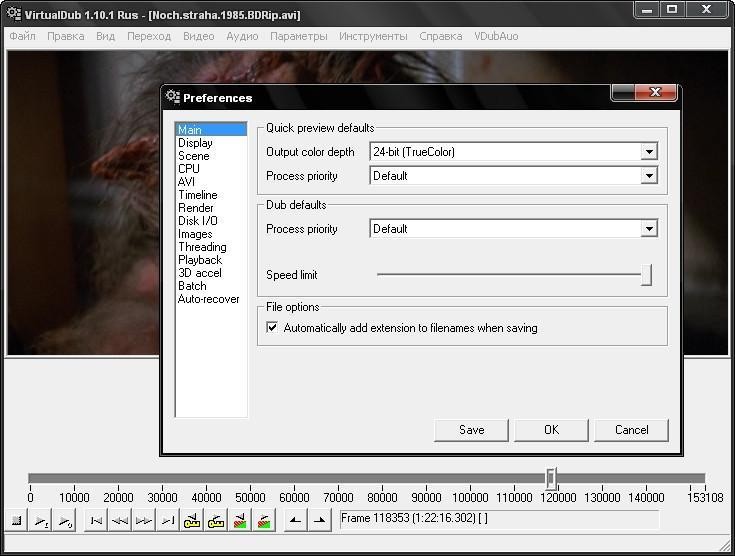735x556 pixels.
Task: Minimize the VirtualDub window
Action: click(647, 9)
